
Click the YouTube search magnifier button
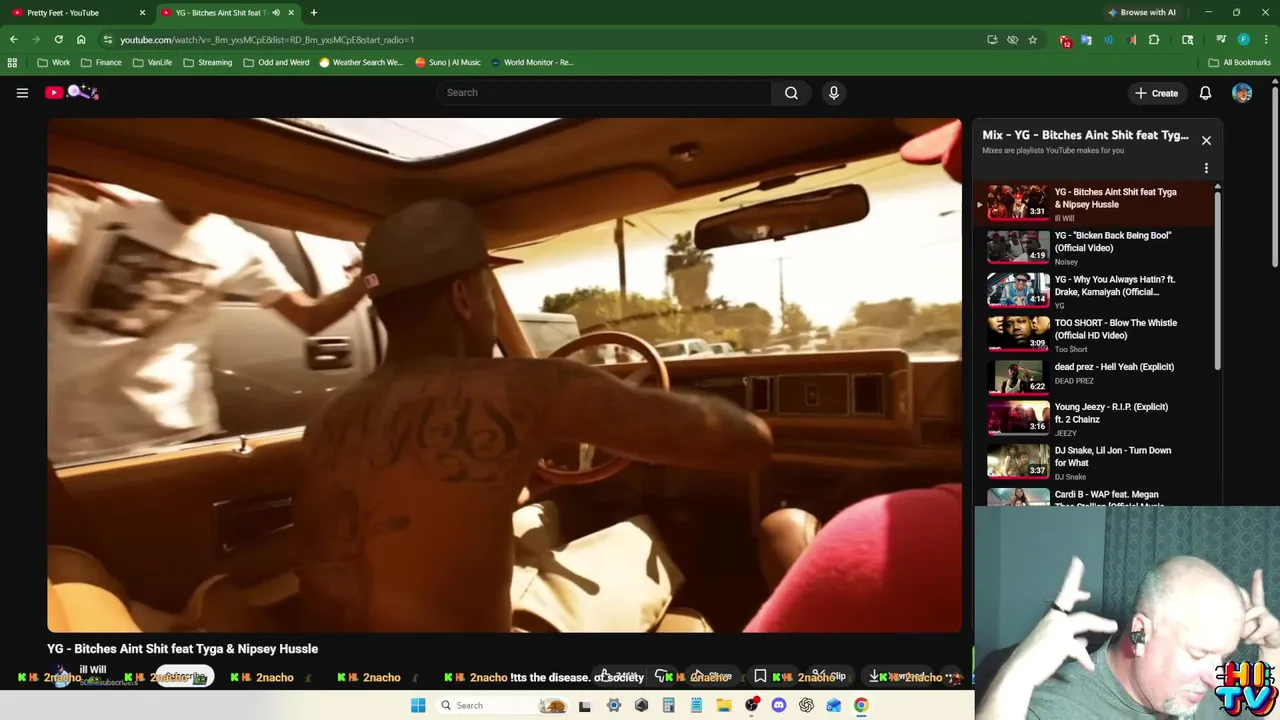pos(791,93)
